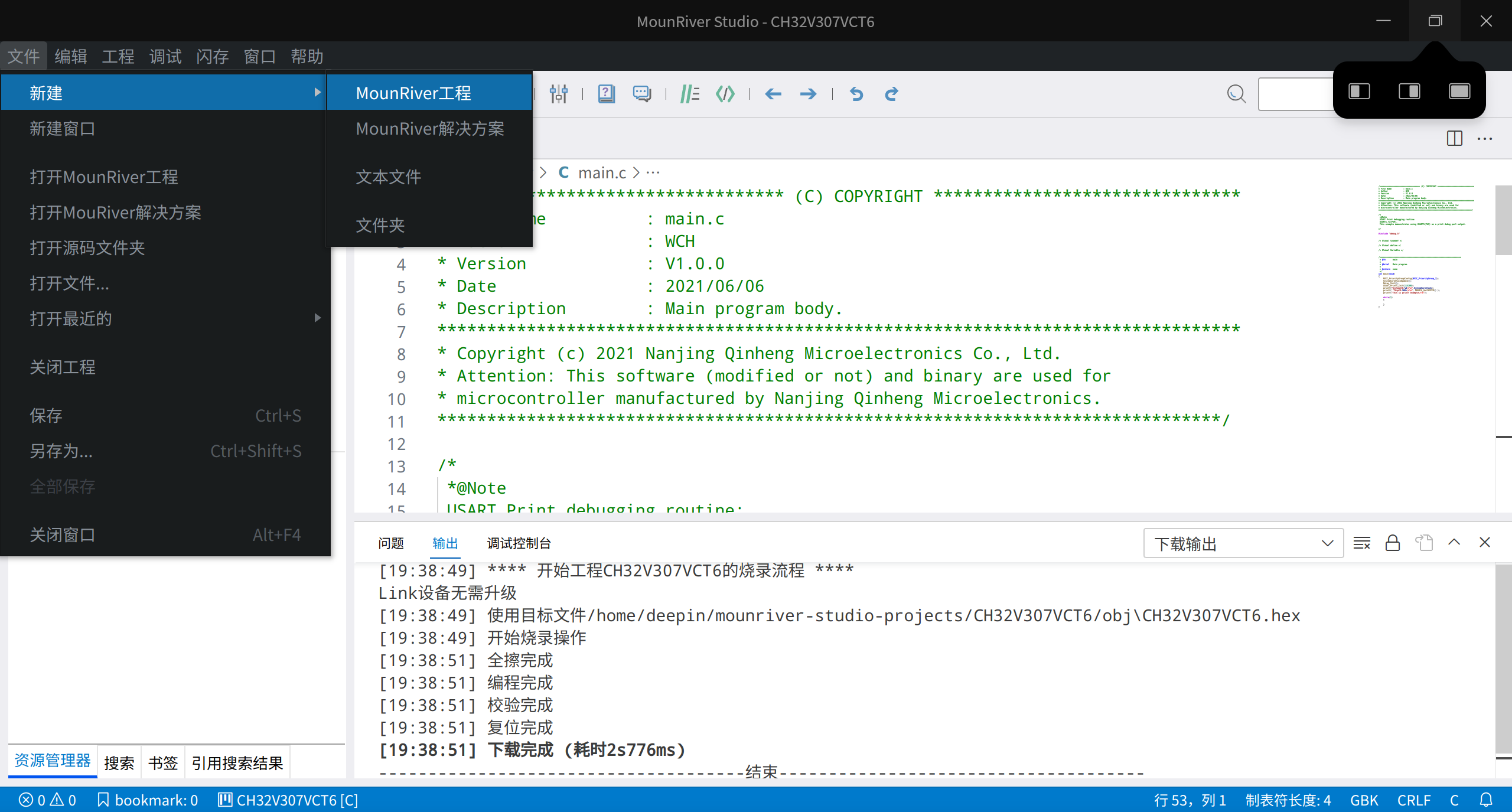
Task: Snap window to right half layout
Action: point(1409,91)
